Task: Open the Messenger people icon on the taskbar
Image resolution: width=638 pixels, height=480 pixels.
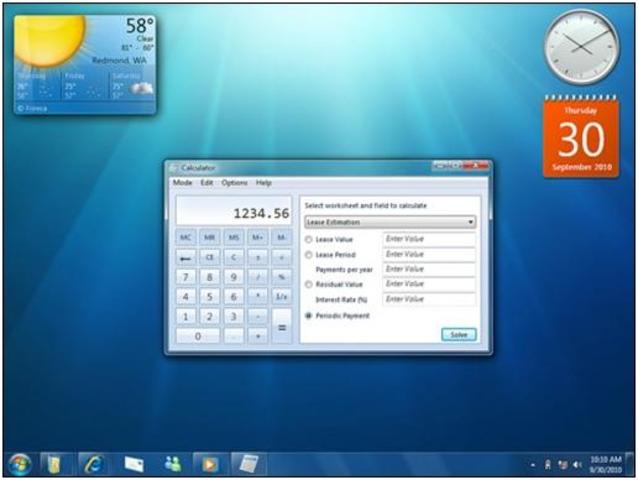Action: pos(173,464)
